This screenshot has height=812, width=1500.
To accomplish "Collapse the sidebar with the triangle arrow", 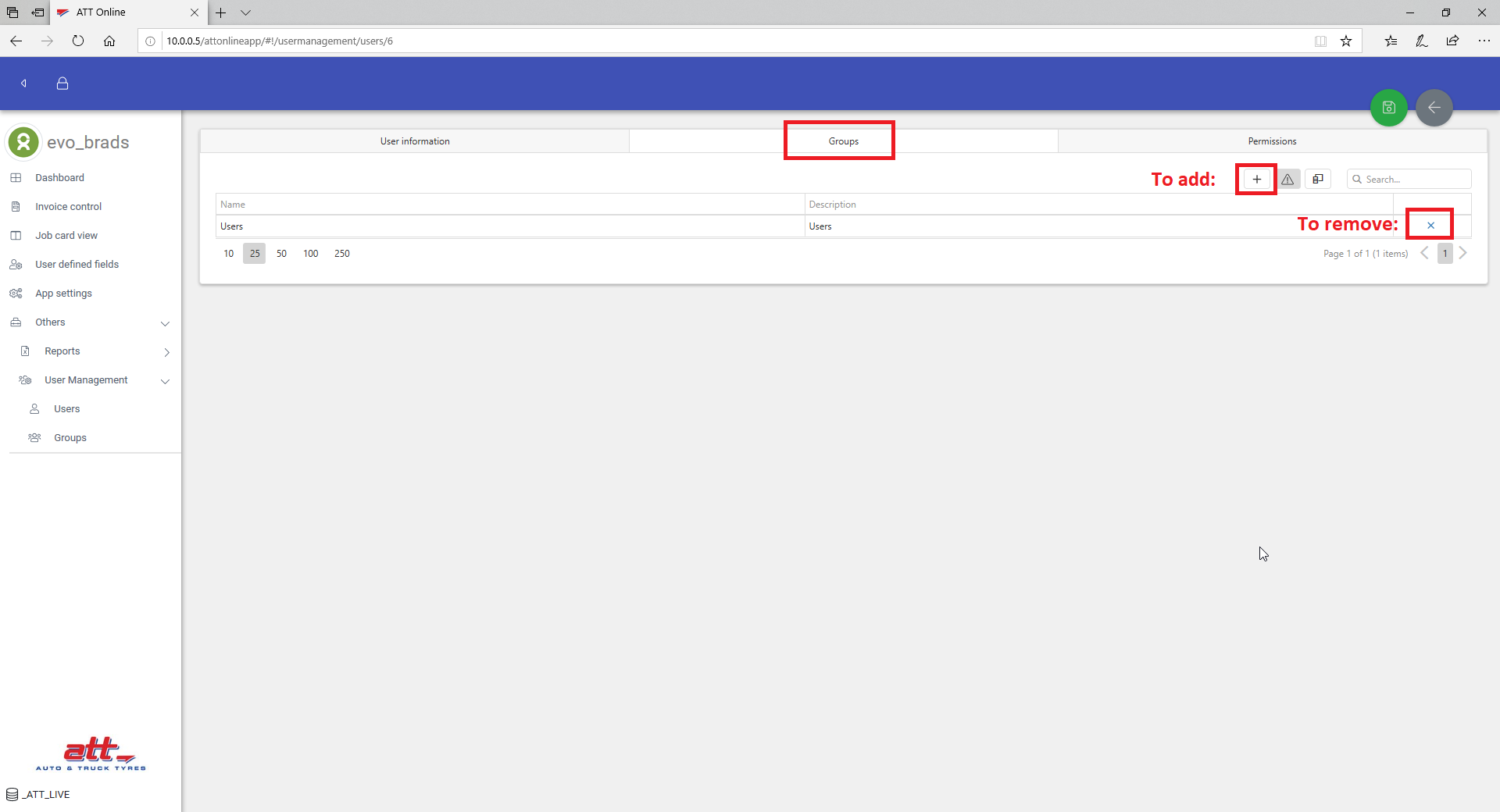I will pos(24,84).
